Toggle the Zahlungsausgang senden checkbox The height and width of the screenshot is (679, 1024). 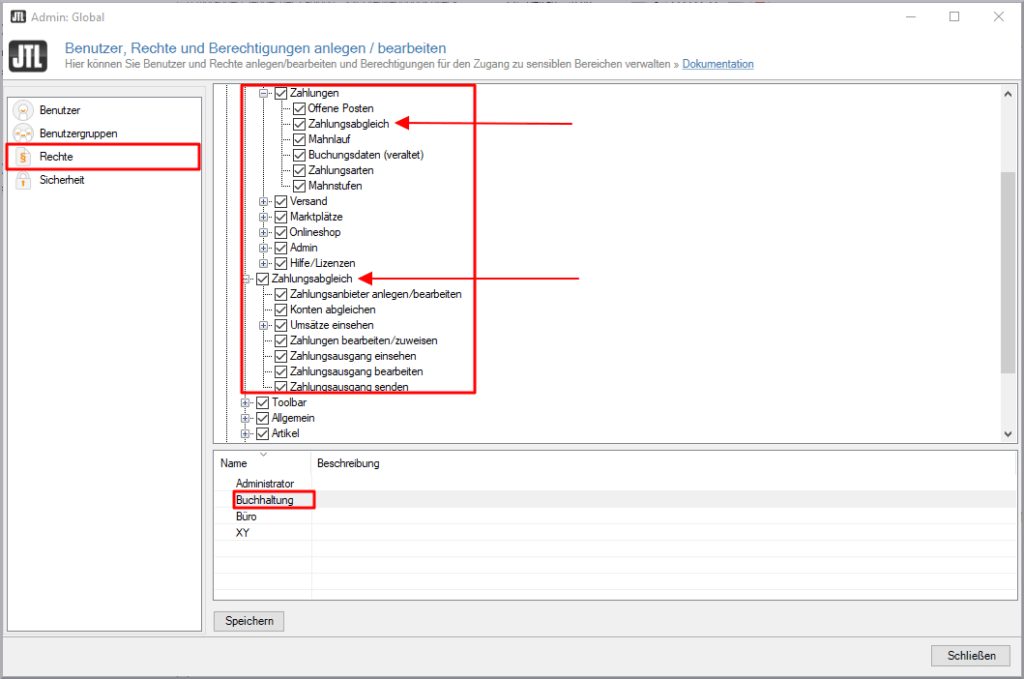point(281,386)
